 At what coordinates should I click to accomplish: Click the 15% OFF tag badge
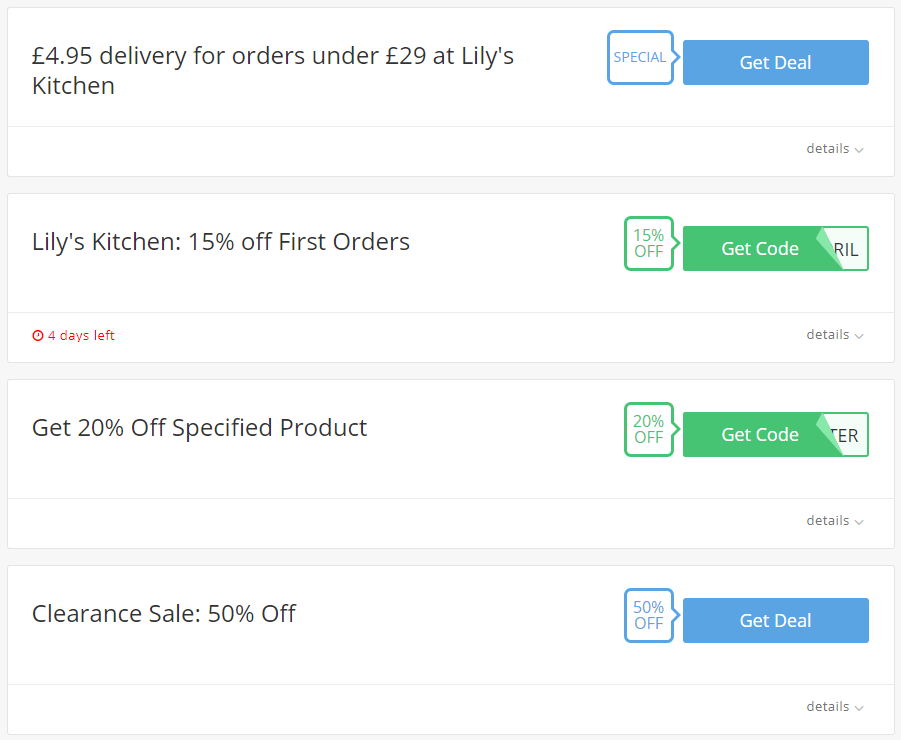[649, 244]
